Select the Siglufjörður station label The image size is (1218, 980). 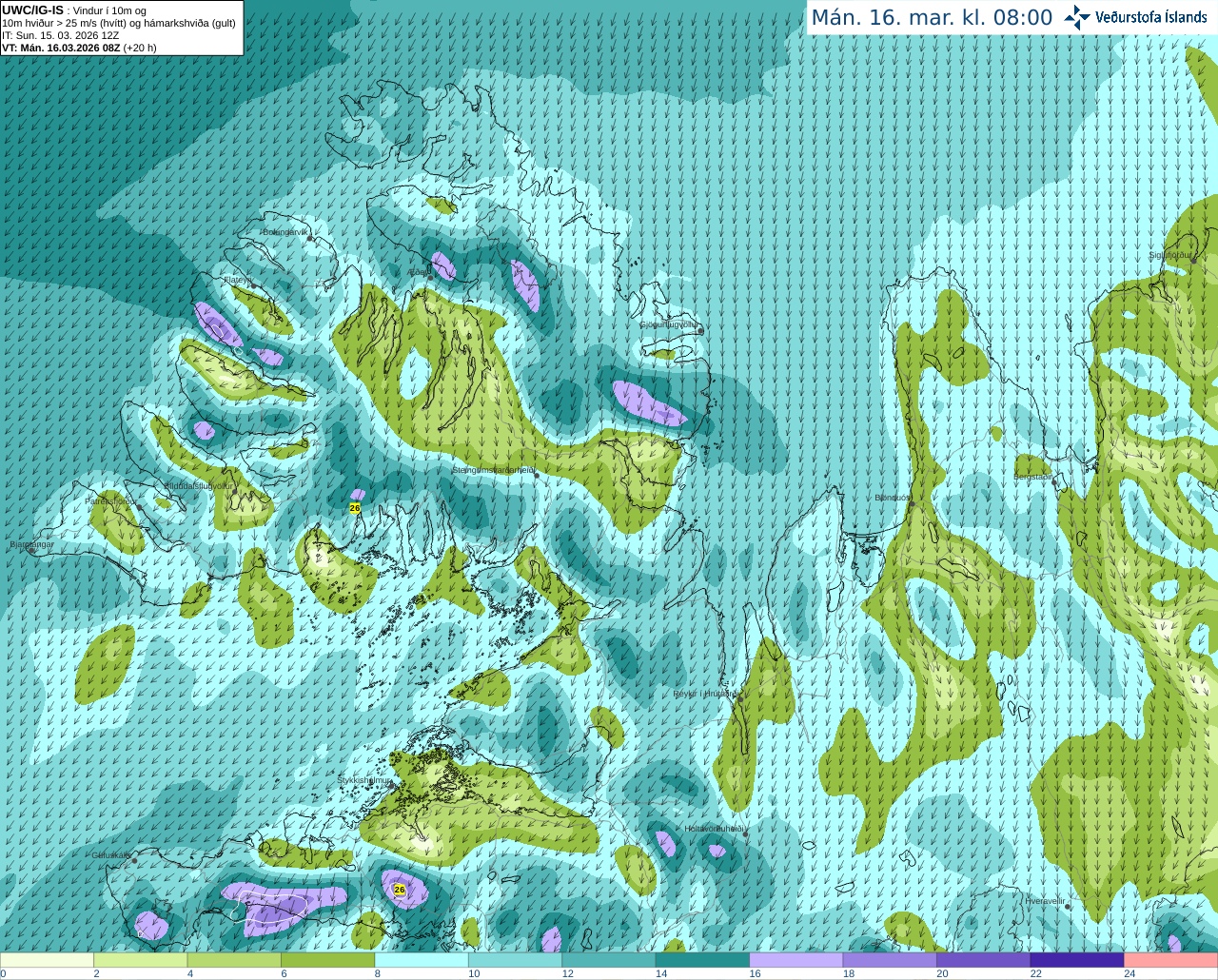[x=1170, y=255]
